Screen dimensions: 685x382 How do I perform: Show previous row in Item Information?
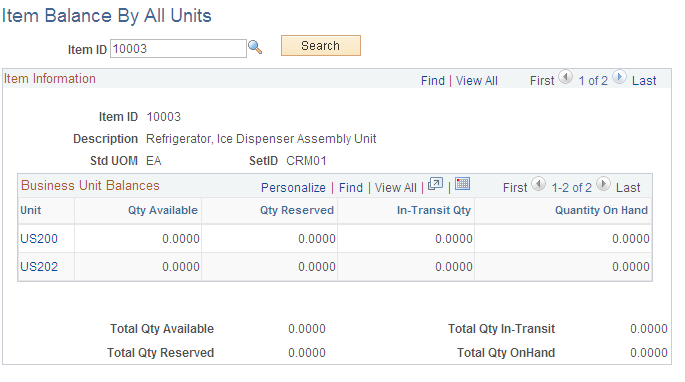[x=566, y=77]
